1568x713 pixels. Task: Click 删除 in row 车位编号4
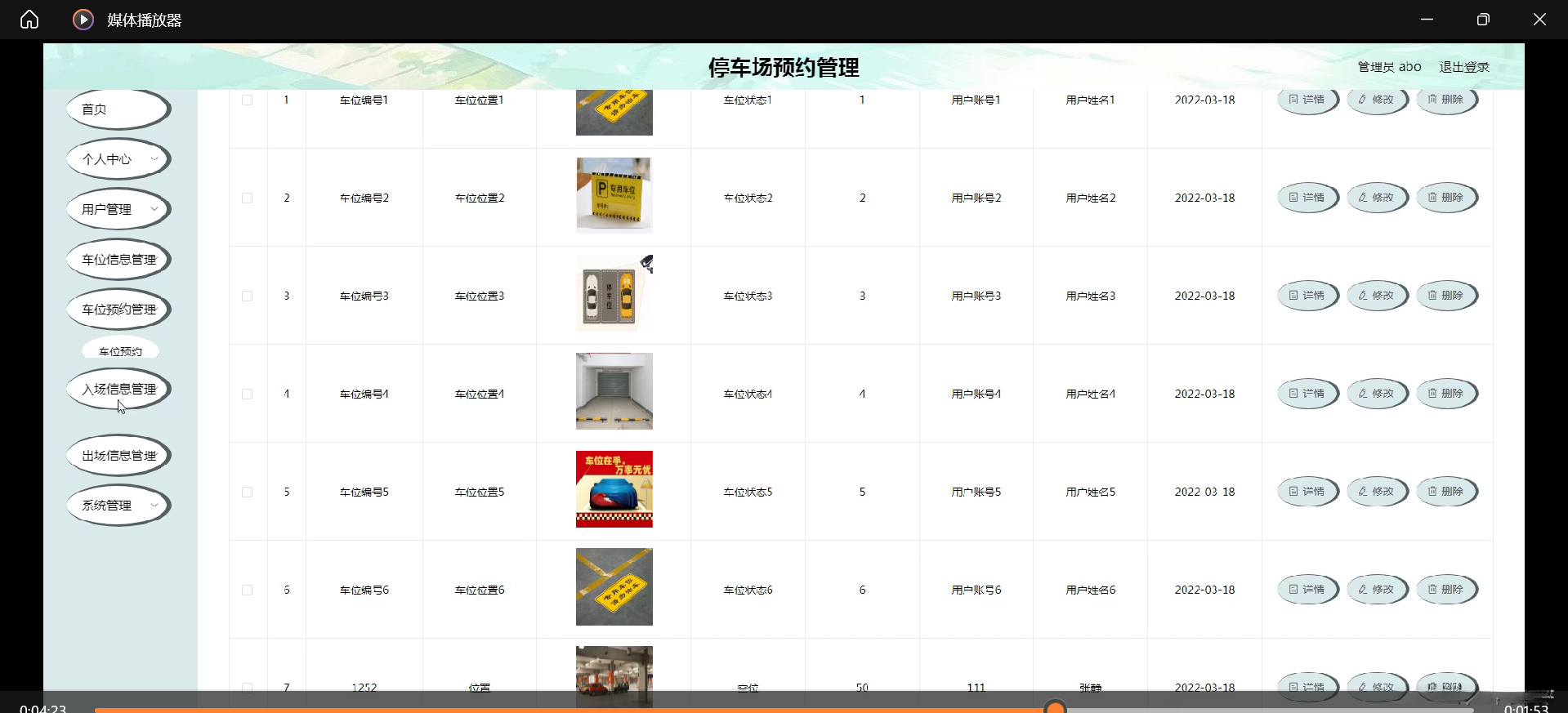coord(1446,394)
